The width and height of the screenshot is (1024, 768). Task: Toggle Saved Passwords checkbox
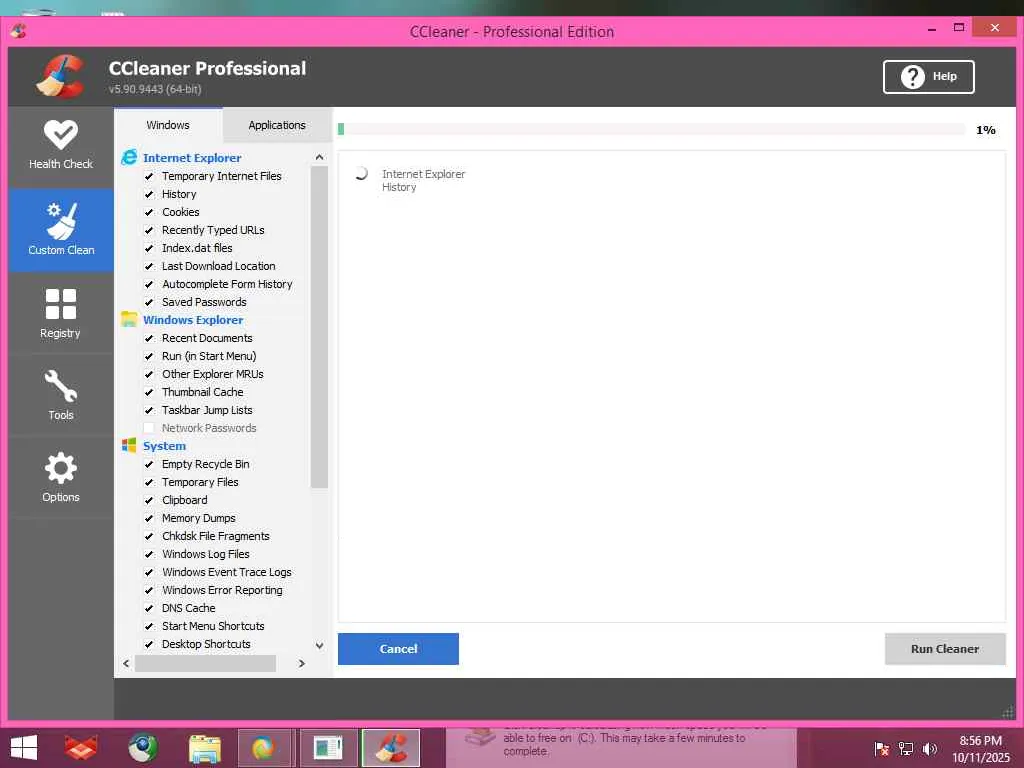click(149, 302)
